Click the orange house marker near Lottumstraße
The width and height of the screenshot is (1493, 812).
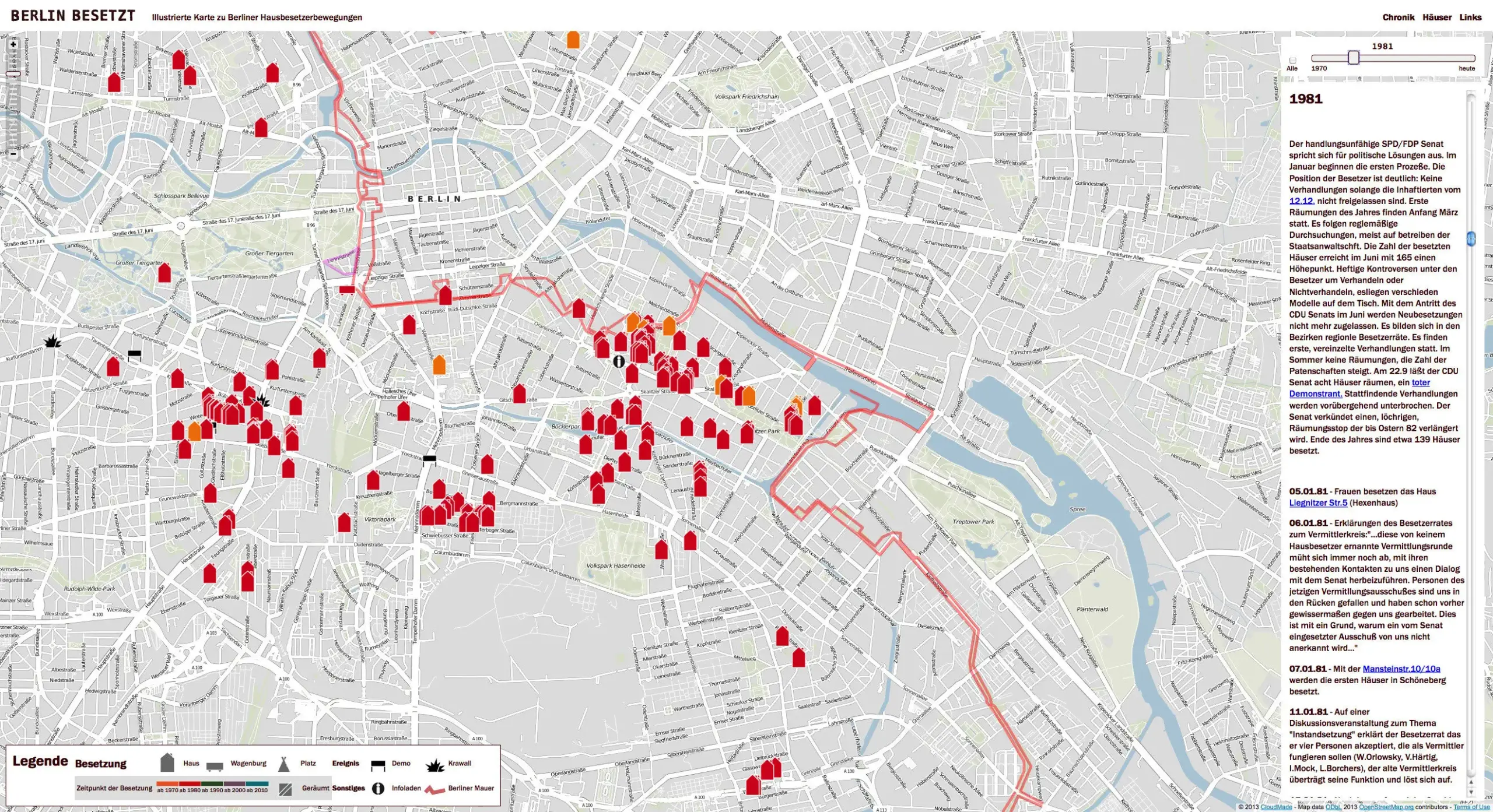tap(573, 40)
